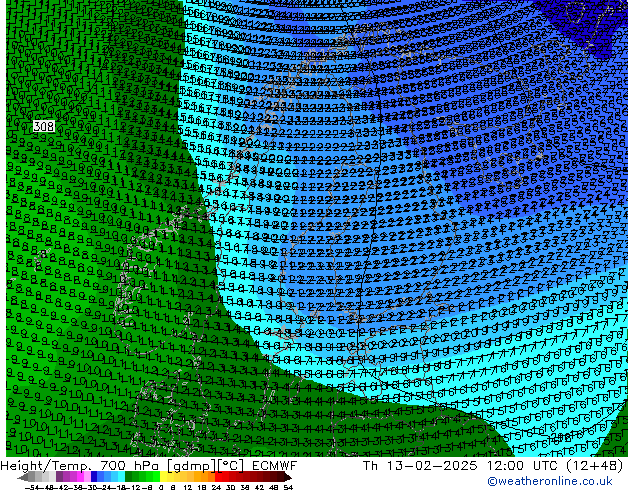The width and height of the screenshot is (634, 490).
Task: Click the 'Height/Temp. 700 hPa' map title
Action: [81, 466]
